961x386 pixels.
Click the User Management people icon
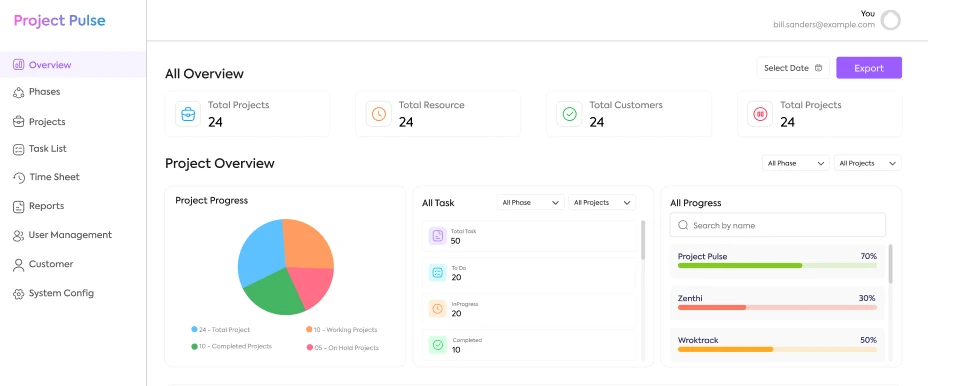18,235
